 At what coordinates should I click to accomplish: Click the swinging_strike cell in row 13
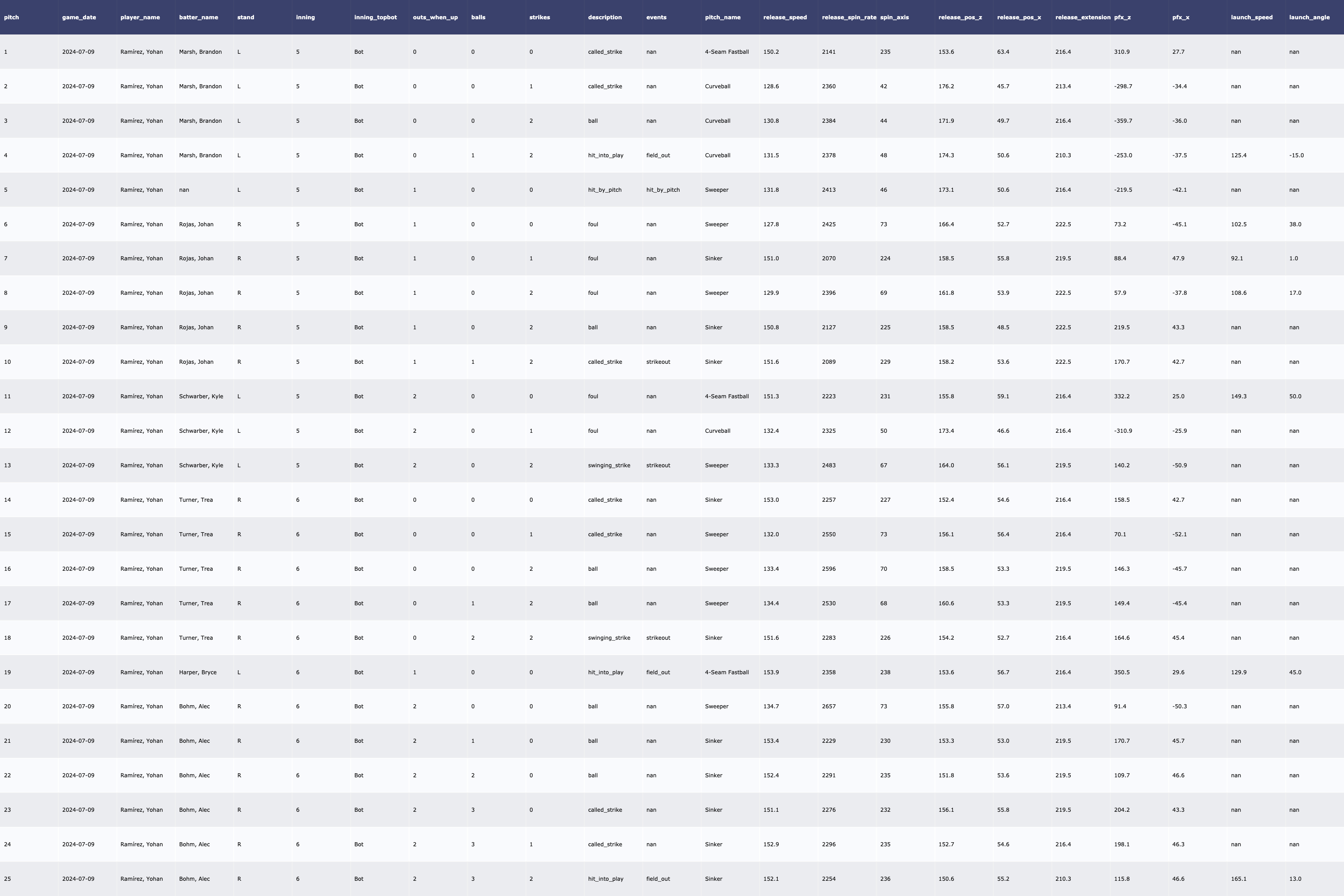[608, 465]
